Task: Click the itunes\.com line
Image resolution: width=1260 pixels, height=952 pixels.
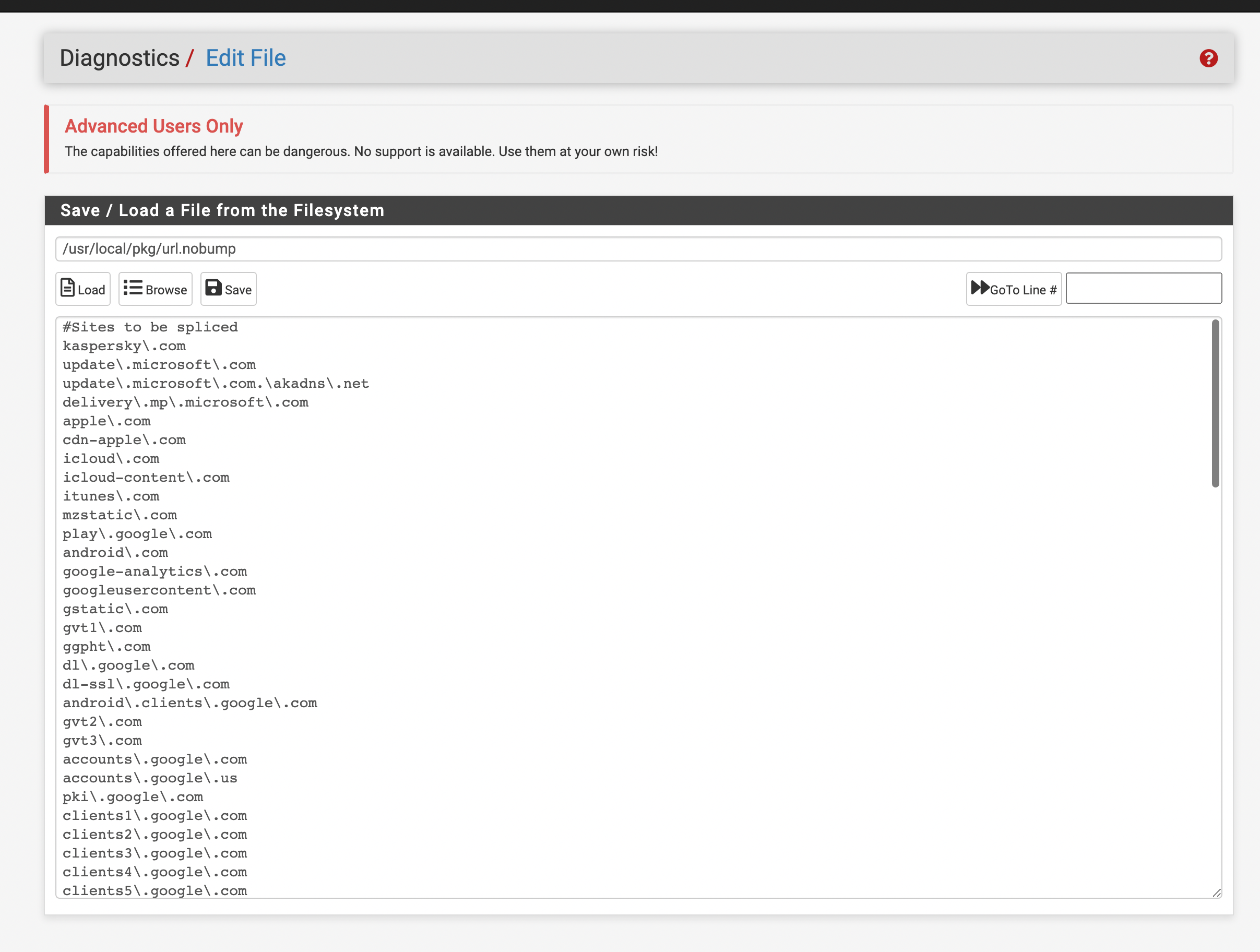Action: pyautogui.click(x=111, y=496)
